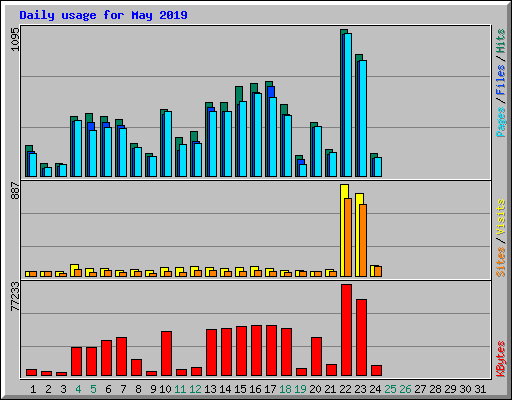Click the cyan "Pages" legend label
512x400 pixels.
click(501, 122)
